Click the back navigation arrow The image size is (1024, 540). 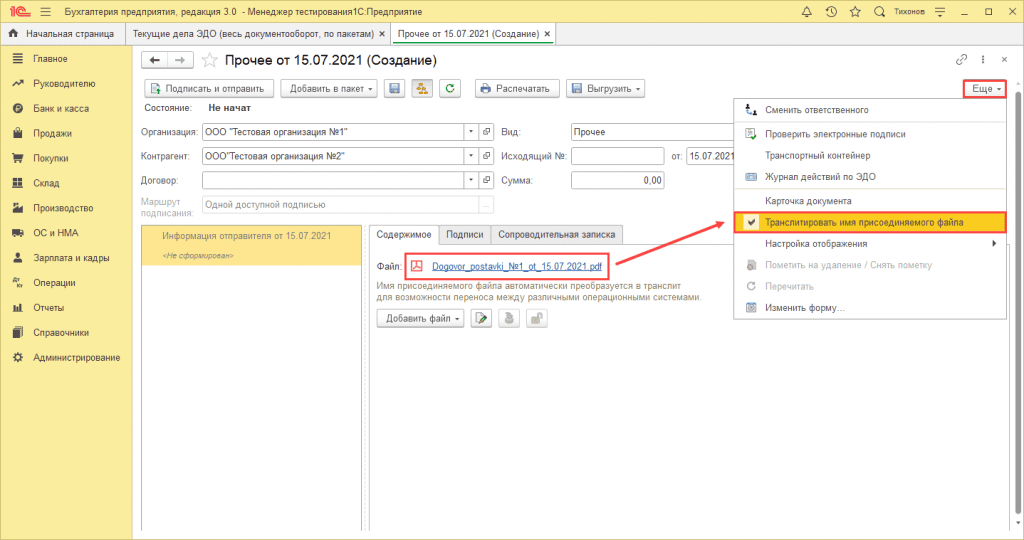click(155, 60)
